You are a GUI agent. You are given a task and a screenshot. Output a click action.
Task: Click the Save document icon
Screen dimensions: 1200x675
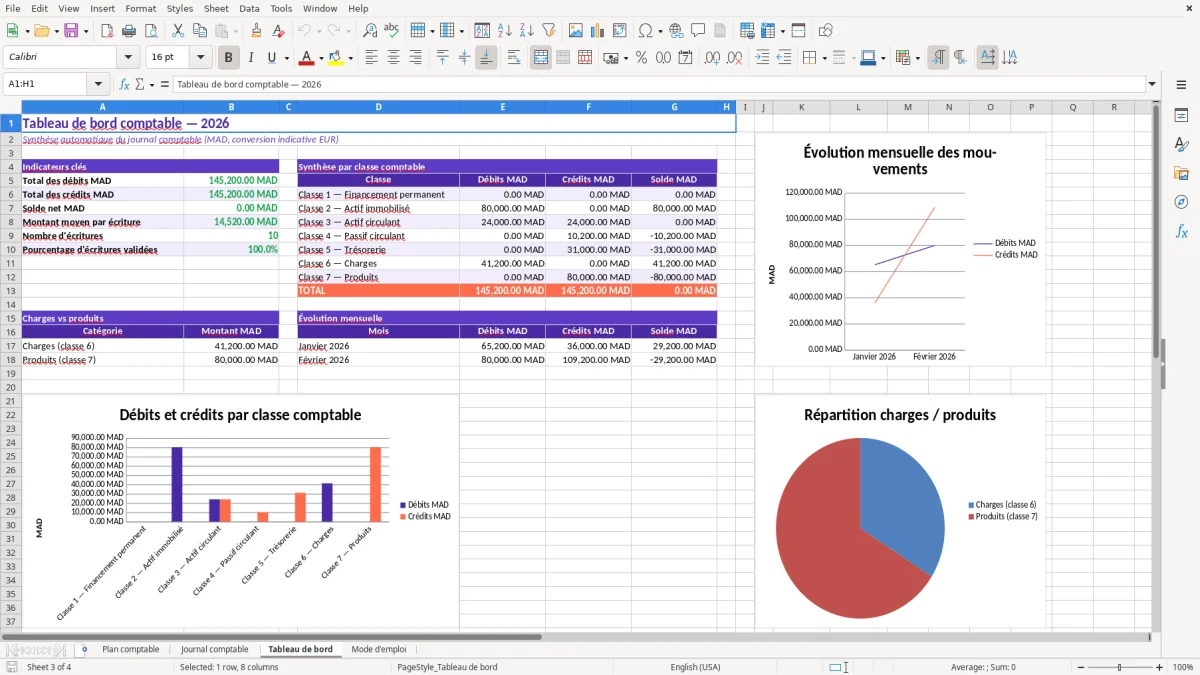tap(71, 31)
